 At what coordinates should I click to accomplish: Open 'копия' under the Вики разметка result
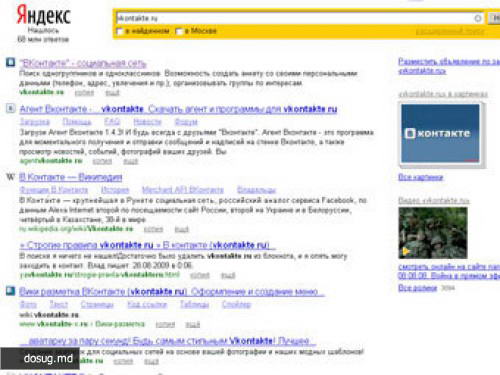(165, 324)
